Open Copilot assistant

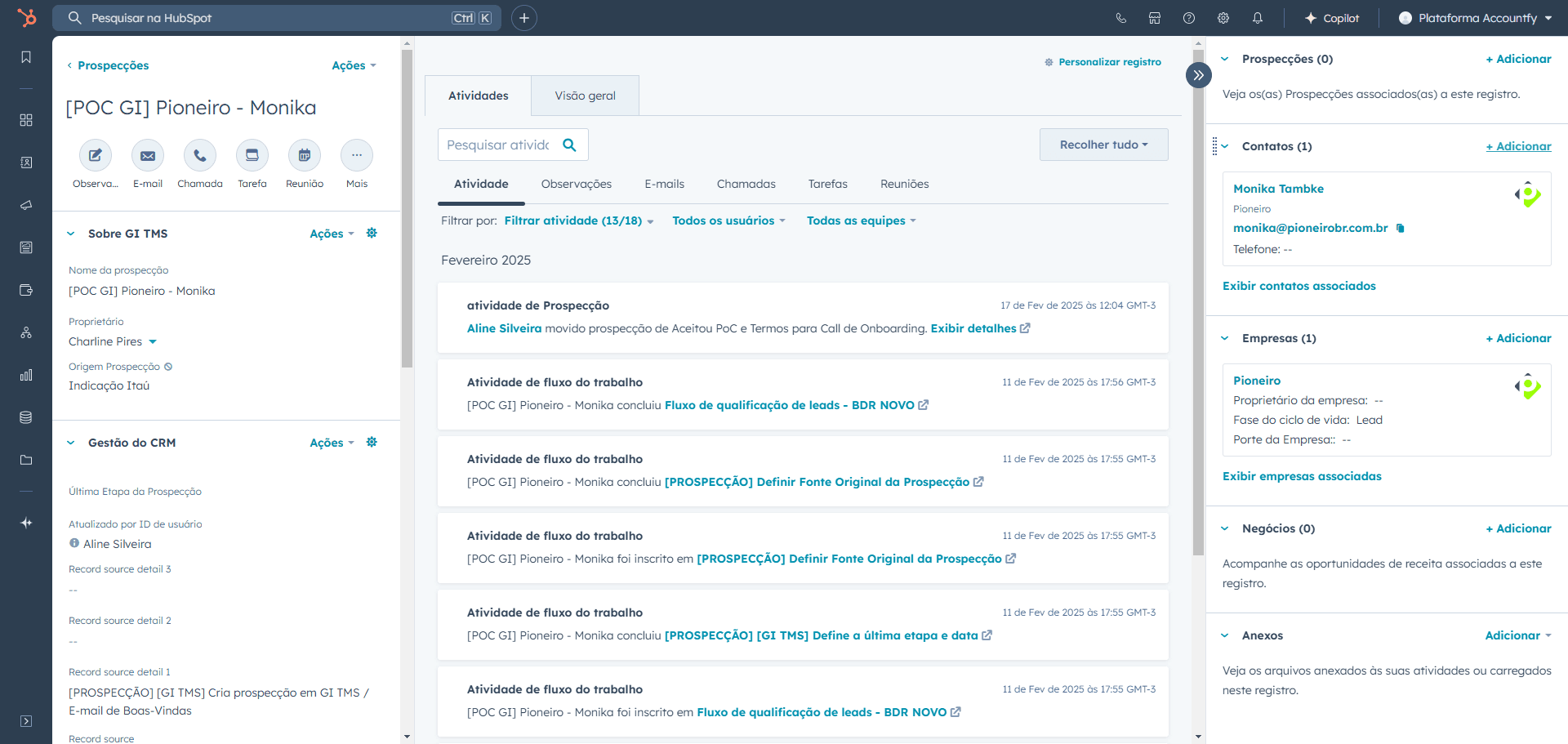[x=1332, y=18]
